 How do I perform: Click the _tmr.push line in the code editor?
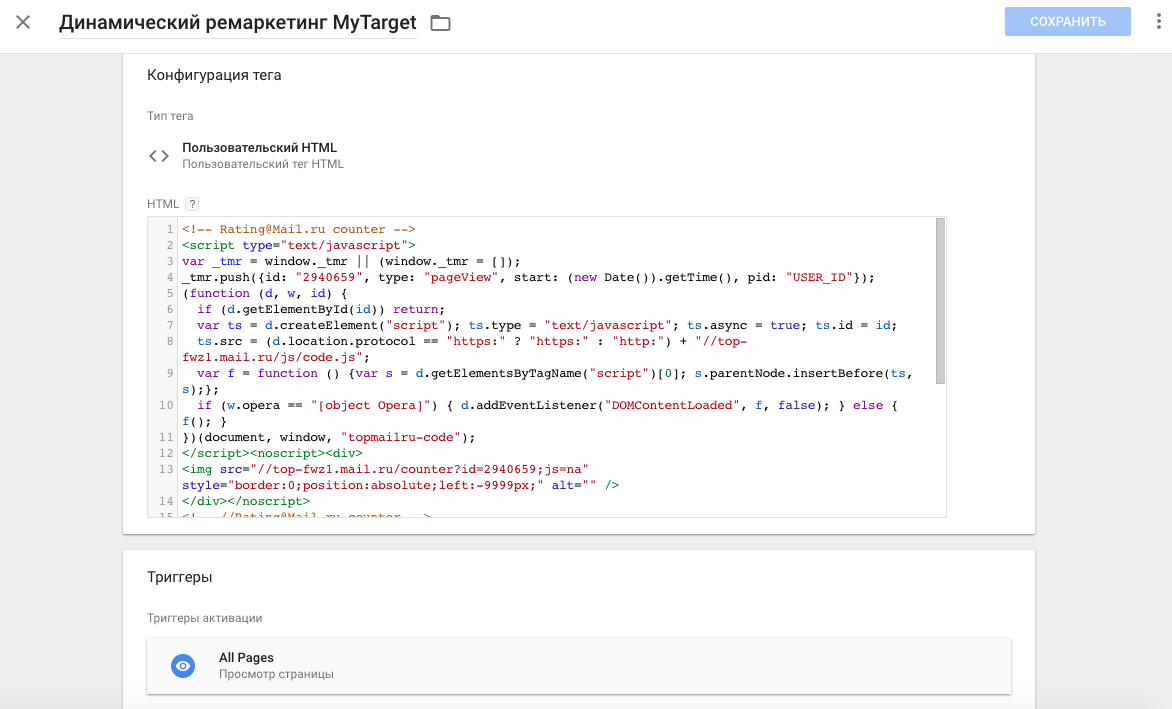pyautogui.click(x=528, y=277)
